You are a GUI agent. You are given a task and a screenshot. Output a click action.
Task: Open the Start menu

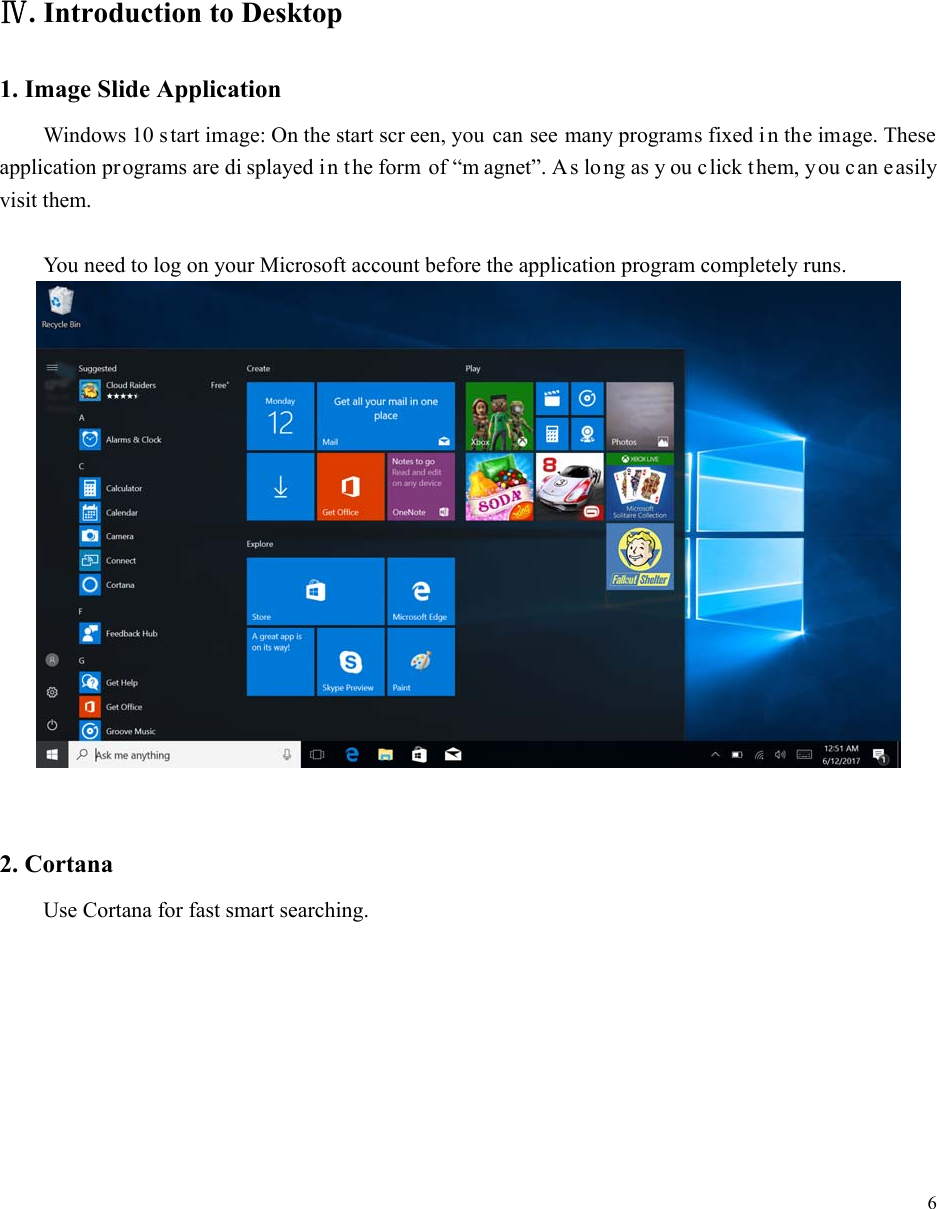point(51,754)
